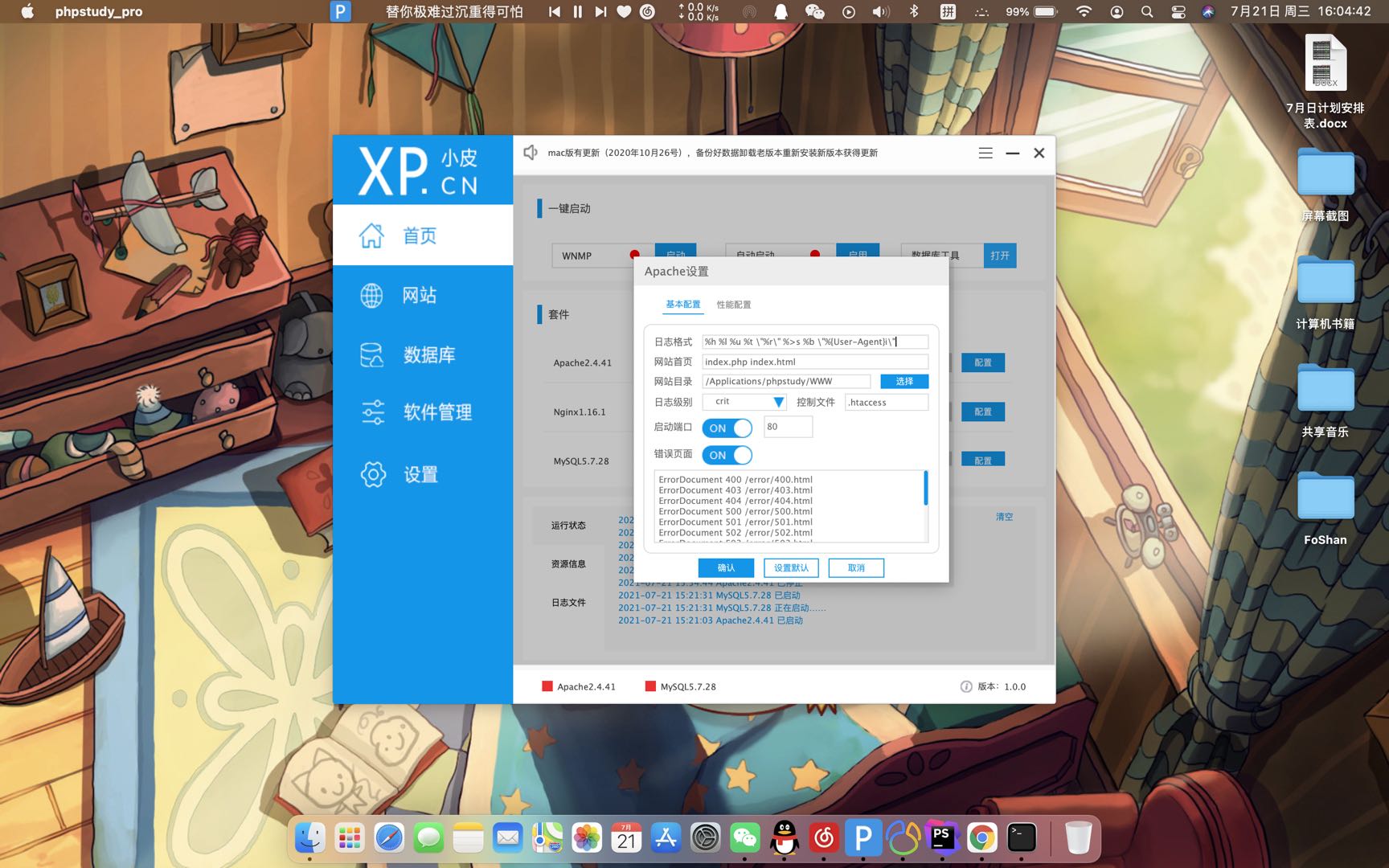
Task: Switch to the 性能配置 tab
Action: click(x=734, y=305)
